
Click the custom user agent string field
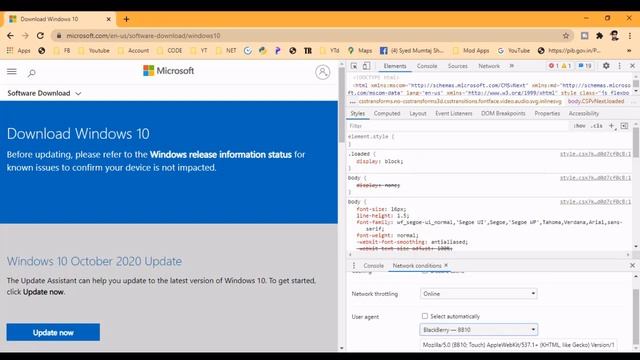[518, 345]
